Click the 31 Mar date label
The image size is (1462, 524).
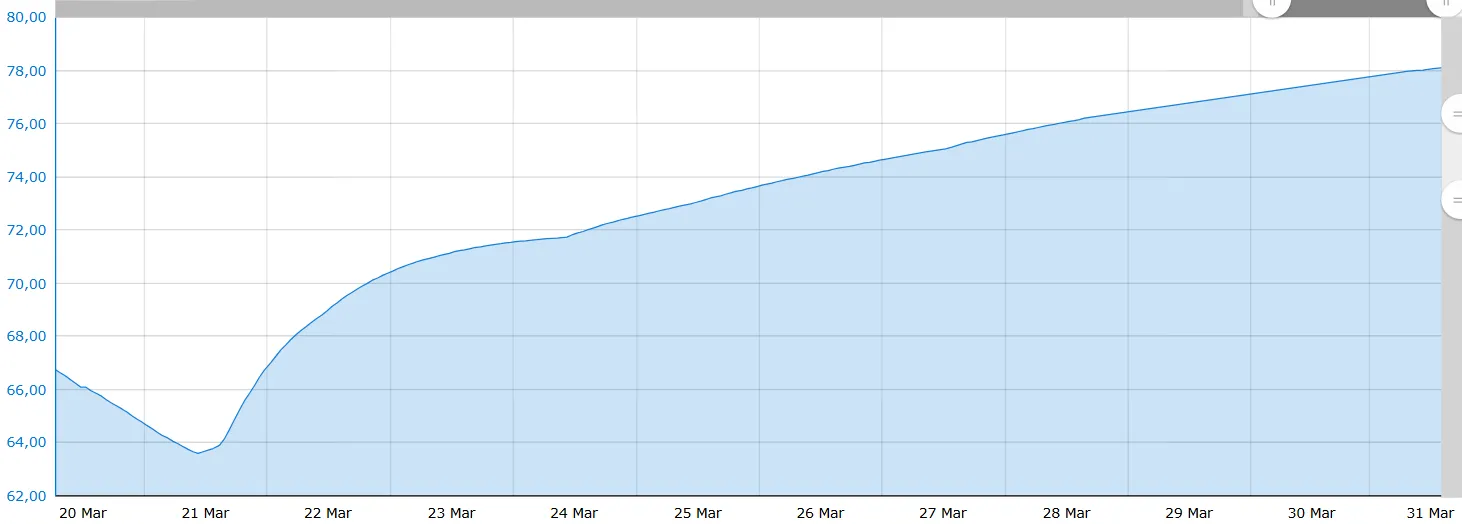click(1430, 513)
